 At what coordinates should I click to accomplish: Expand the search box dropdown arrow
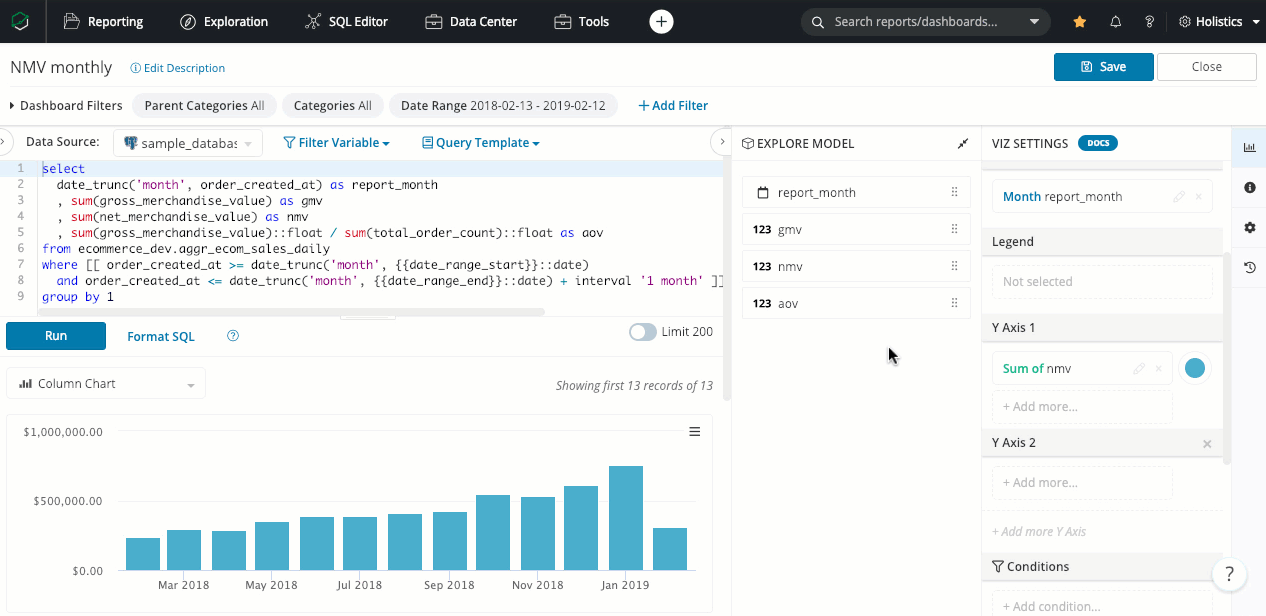pyautogui.click(x=1034, y=21)
